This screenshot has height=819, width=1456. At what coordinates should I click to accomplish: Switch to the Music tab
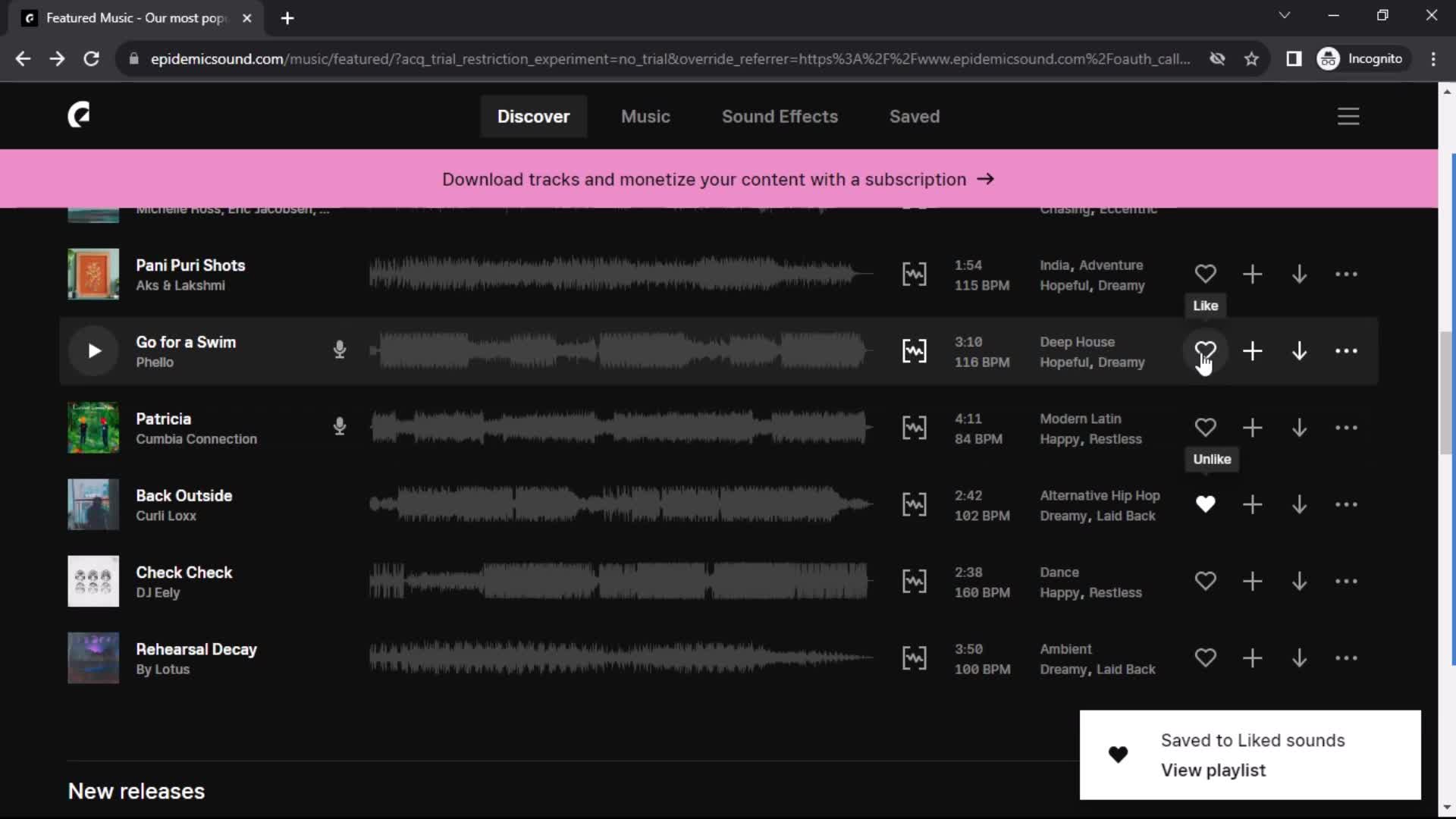(645, 116)
